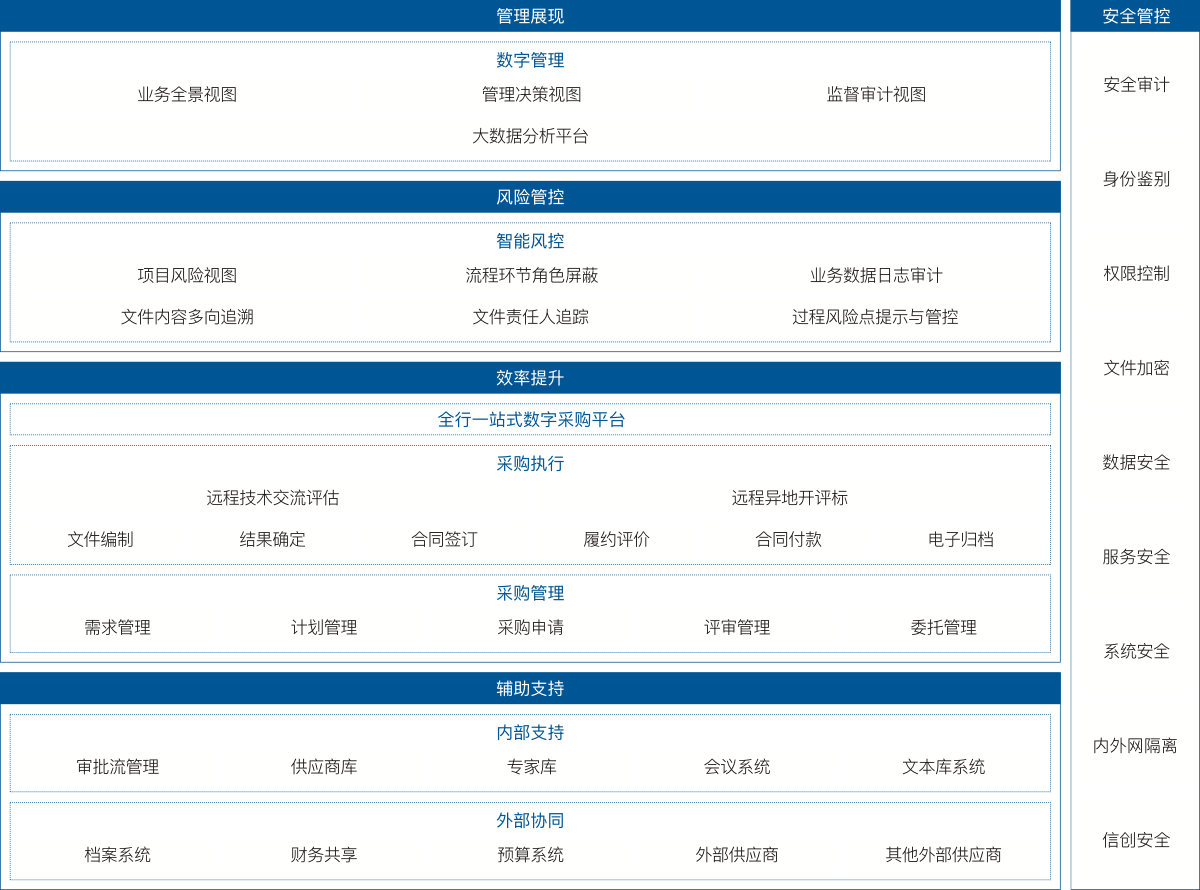Screen dimensions: 1200x890
Task: Click the 安全管控 column header
Action: coord(1136,16)
